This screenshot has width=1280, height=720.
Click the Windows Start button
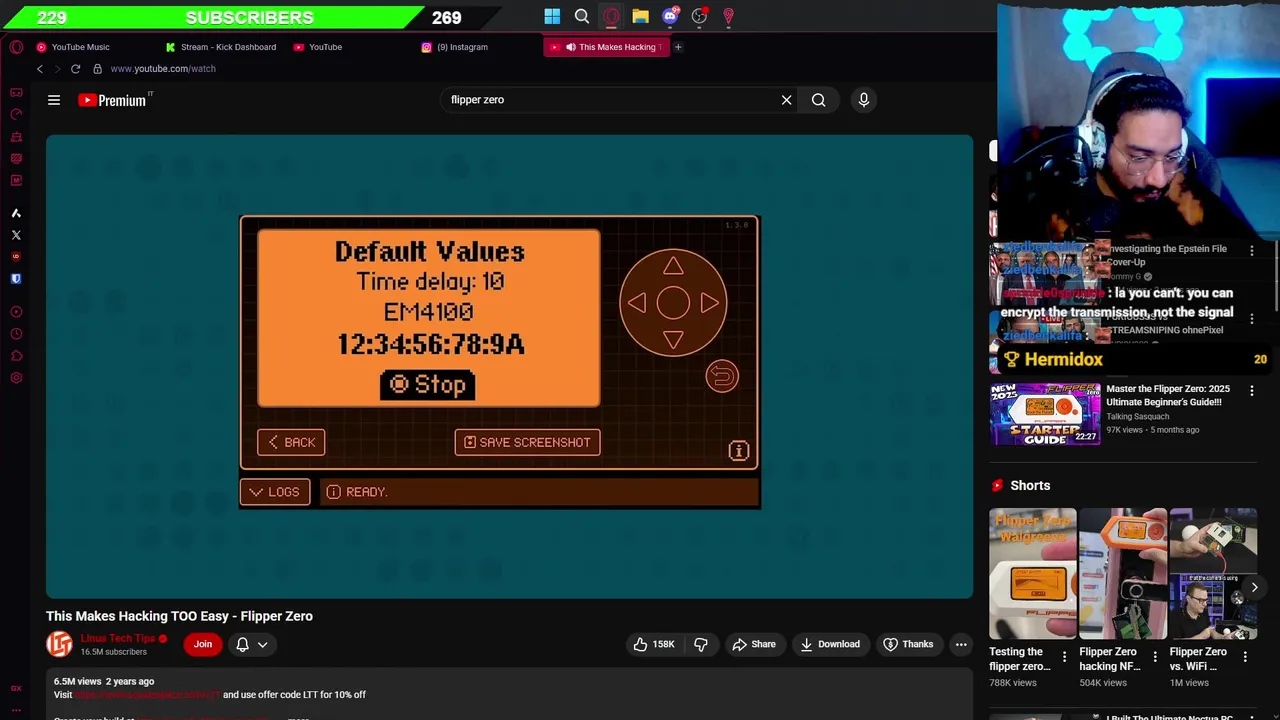point(552,16)
